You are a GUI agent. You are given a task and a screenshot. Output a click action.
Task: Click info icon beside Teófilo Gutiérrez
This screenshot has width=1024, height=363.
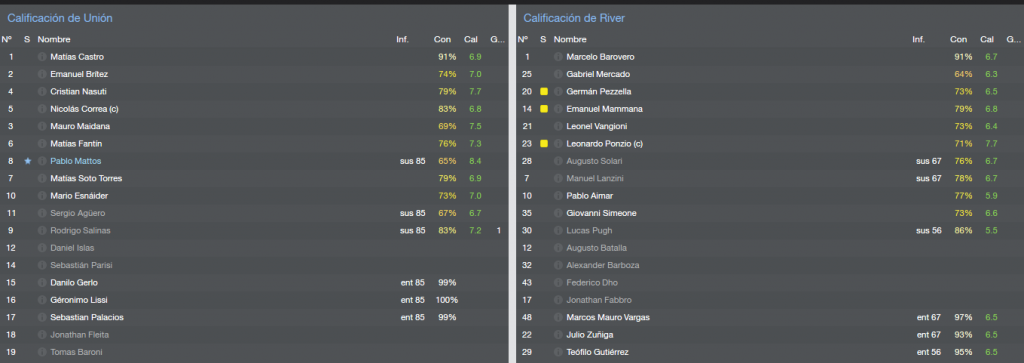558,353
